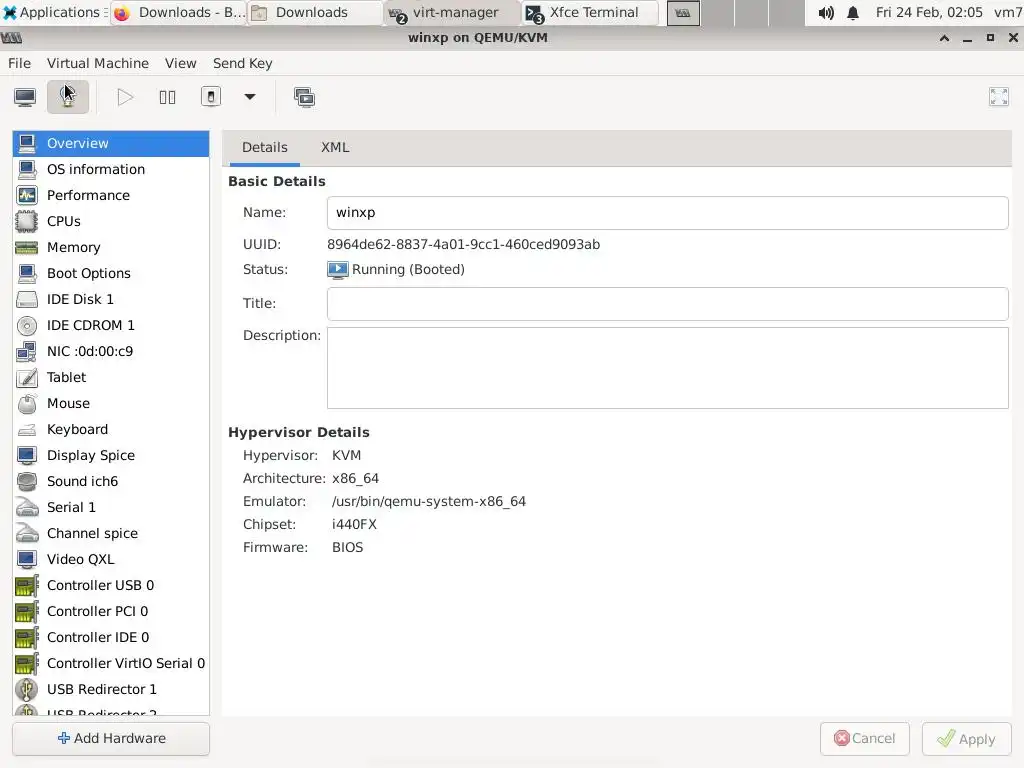Screen dimensions: 1024x768
Task: Select USB Redirector 1
Action: (x=111, y=690)
